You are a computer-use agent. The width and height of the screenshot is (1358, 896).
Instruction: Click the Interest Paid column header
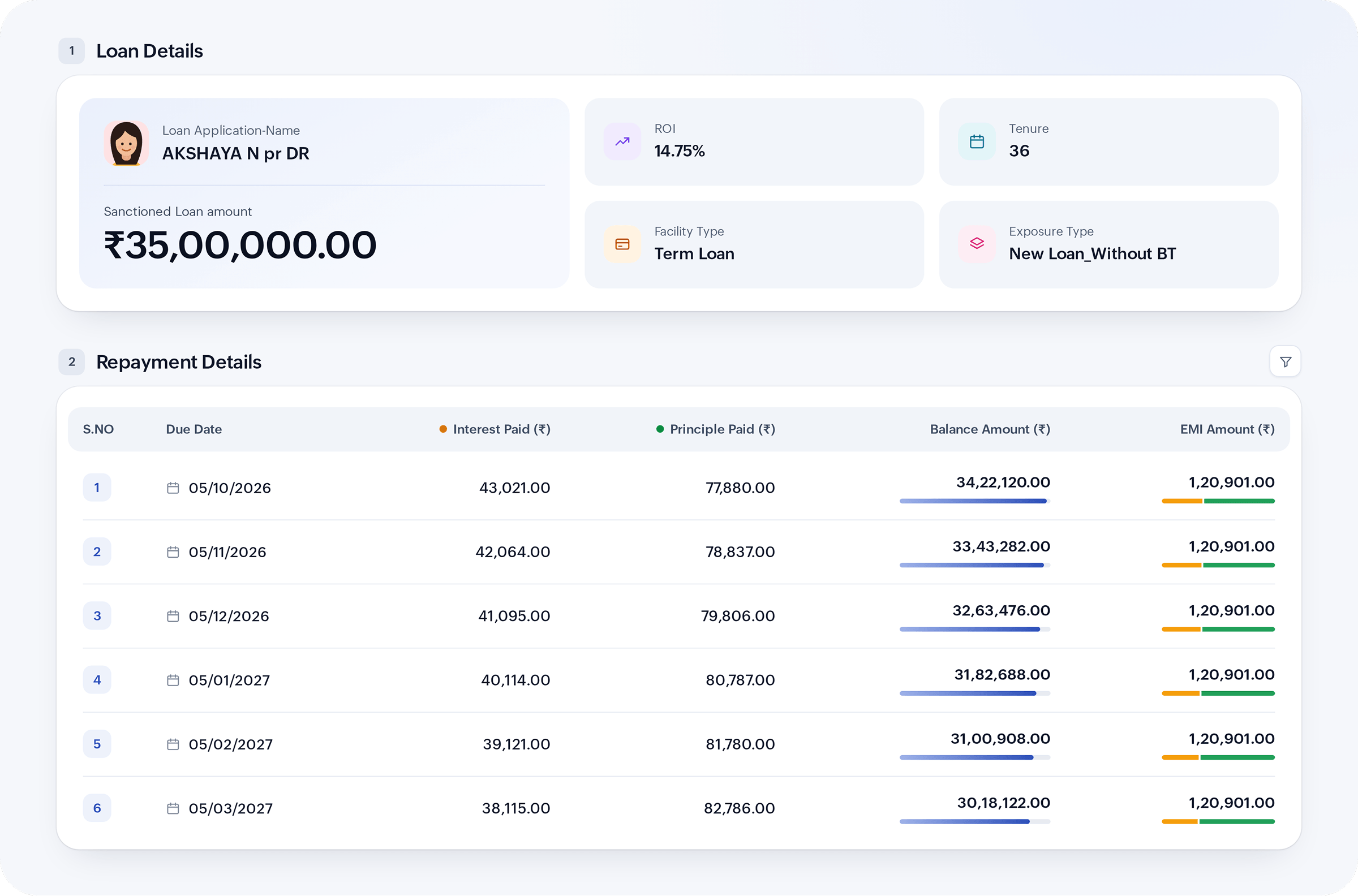tap(495, 429)
